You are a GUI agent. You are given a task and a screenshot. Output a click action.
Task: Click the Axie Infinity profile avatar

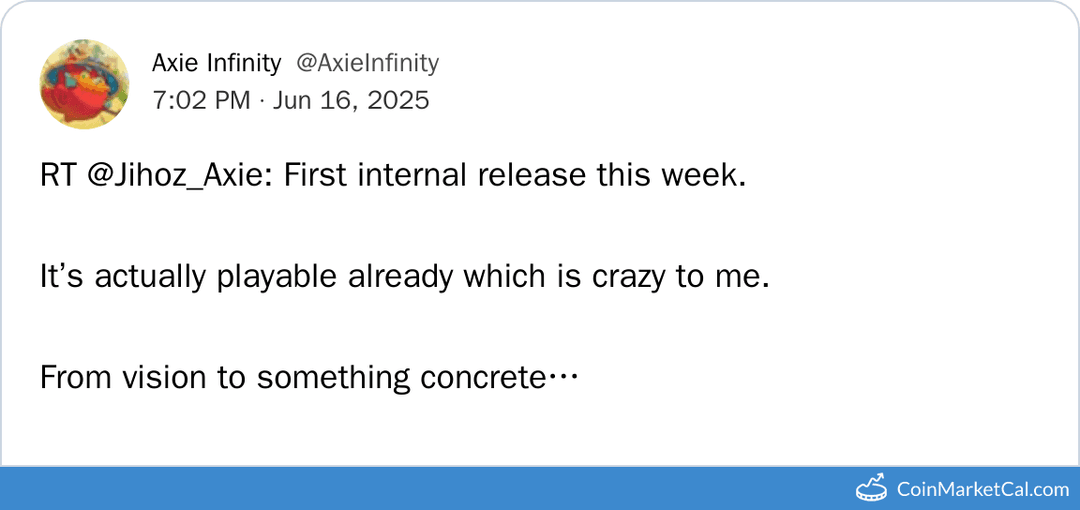click(84, 85)
